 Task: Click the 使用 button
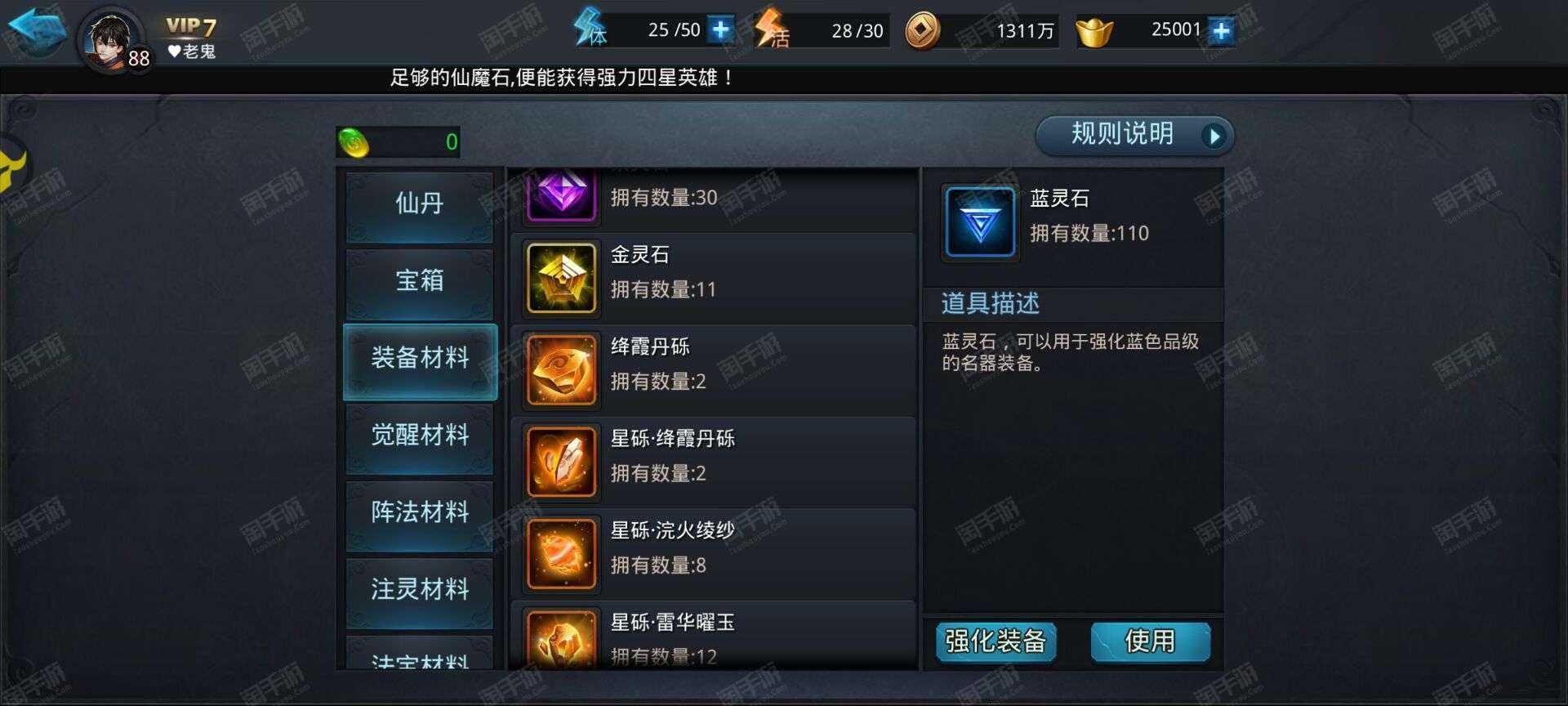coord(1150,641)
